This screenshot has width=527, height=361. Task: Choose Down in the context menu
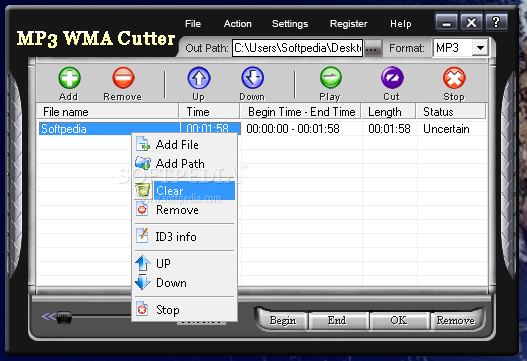(x=185, y=283)
